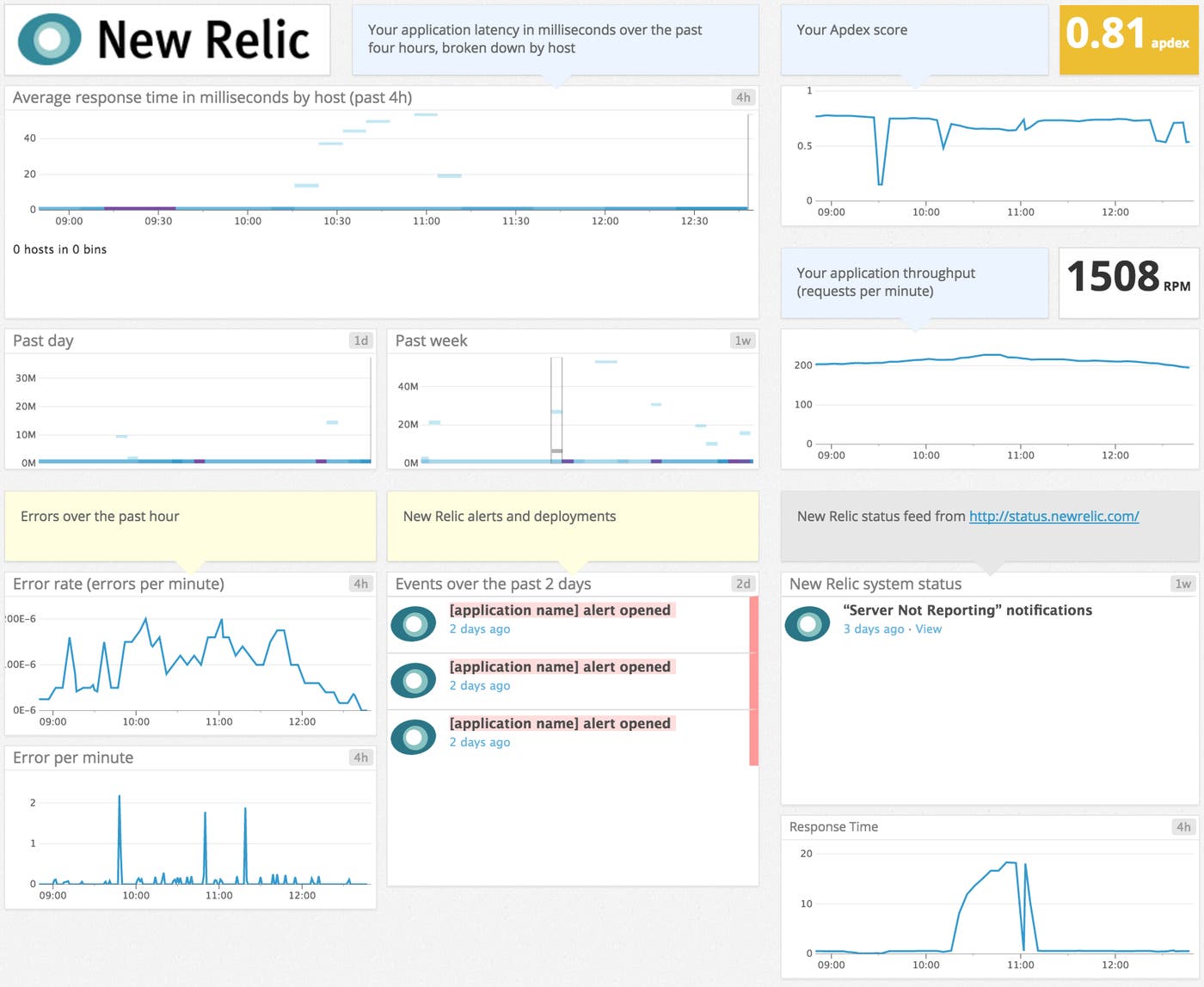Click the 1508 RPM throughput tile
This screenshot has width=1204, height=987.
(1128, 283)
